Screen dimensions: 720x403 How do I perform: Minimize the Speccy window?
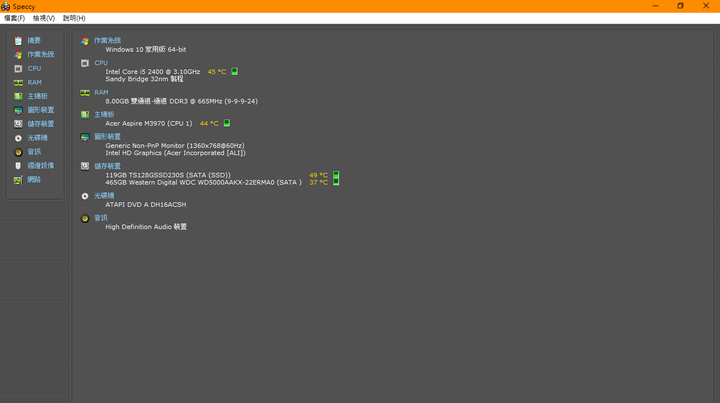655,6
